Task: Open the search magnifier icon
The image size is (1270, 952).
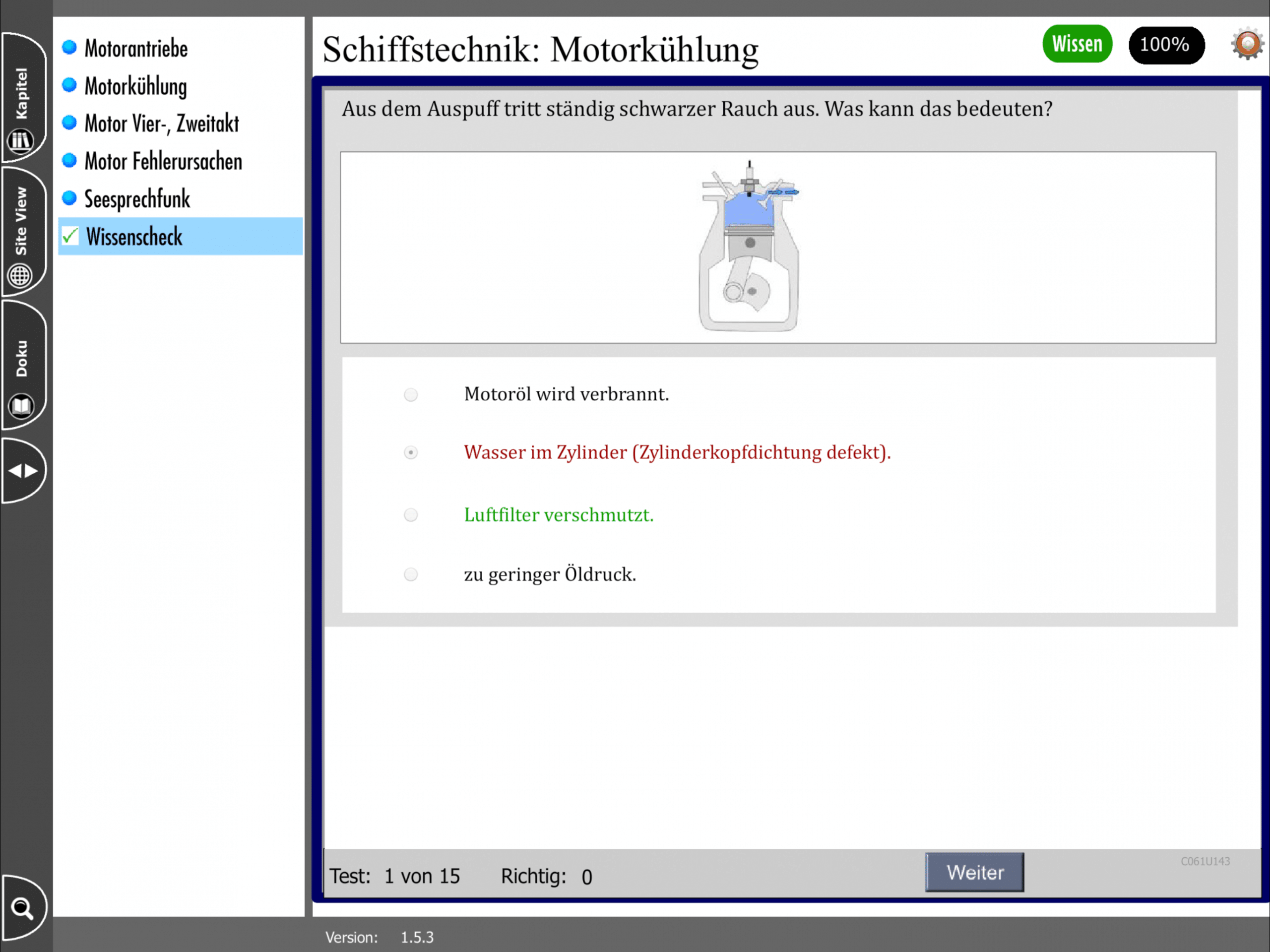Action: [x=22, y=908]
